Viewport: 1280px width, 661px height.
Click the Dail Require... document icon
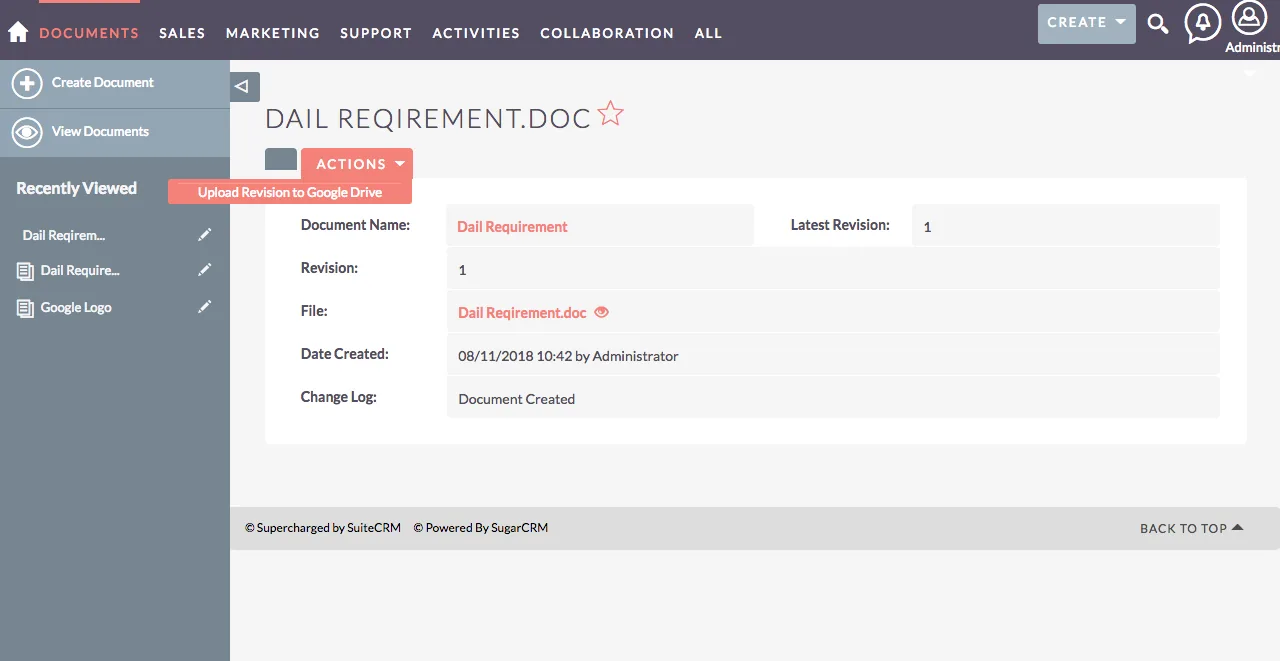[x=25, y=271]
